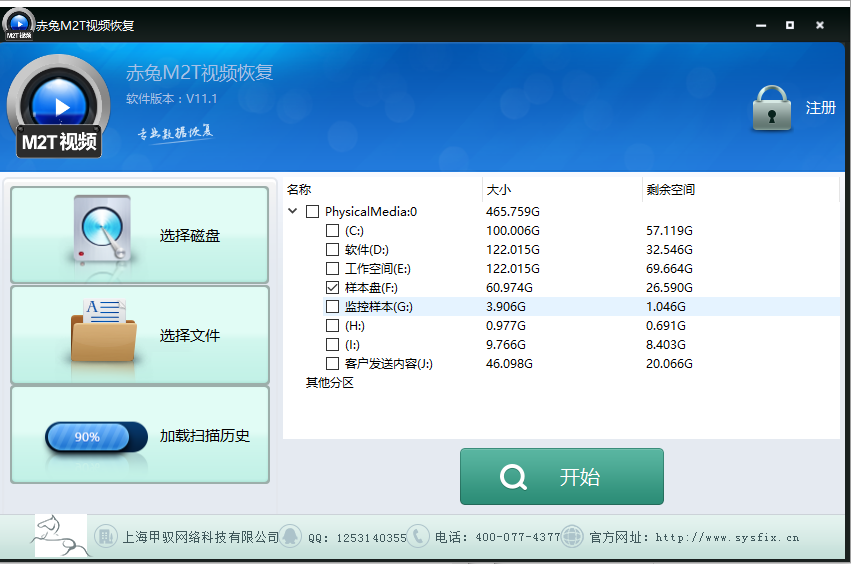
Task: Select the PhysicalMedia:0 label
Action: coord(371,212)
